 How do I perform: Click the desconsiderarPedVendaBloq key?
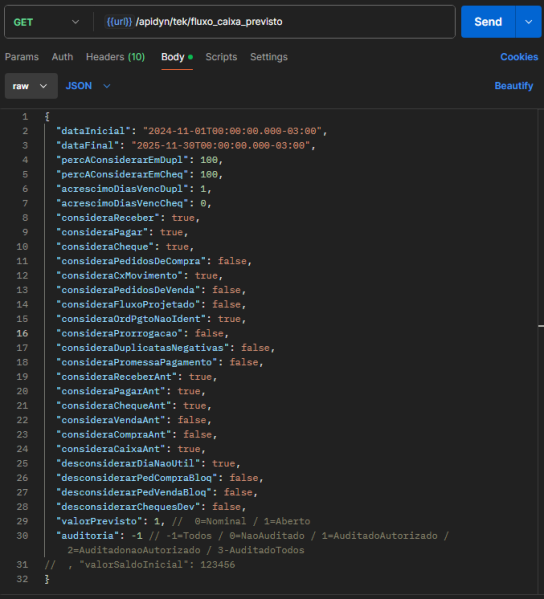coord(134,493)
